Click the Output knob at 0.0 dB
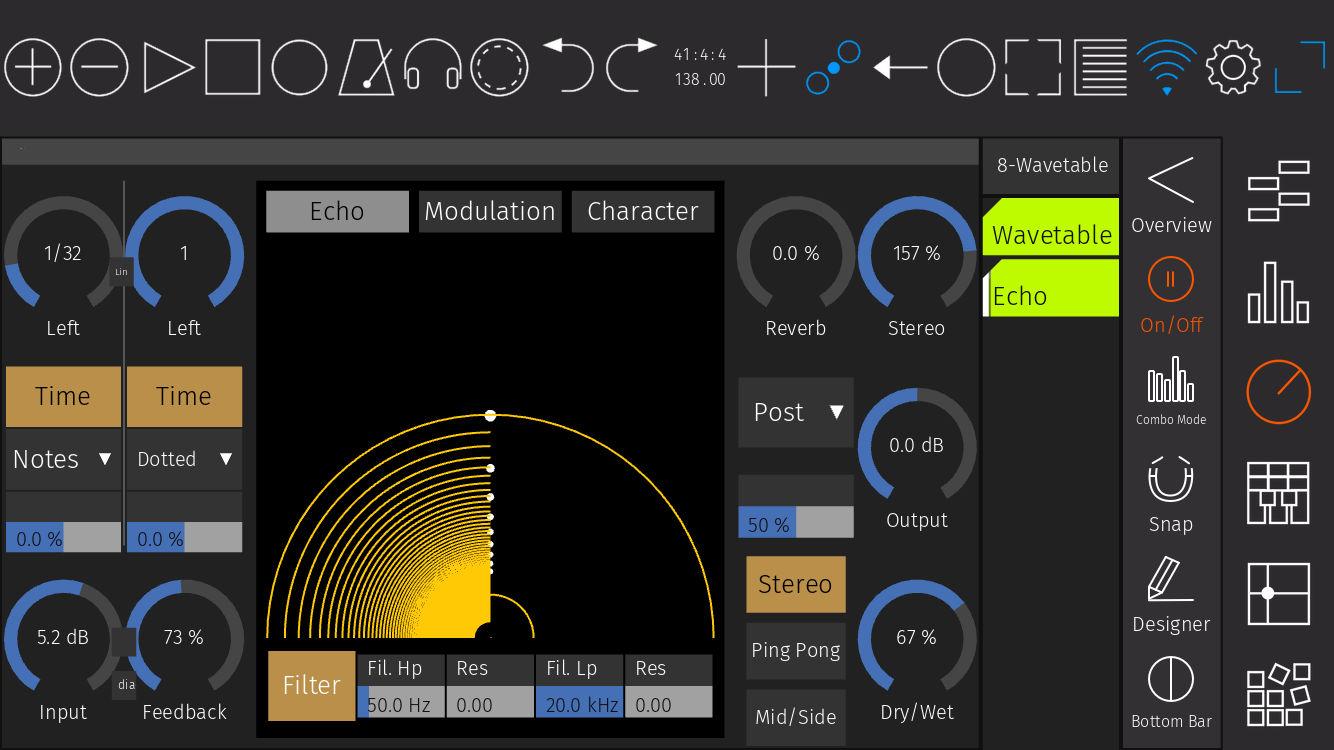The image size is (1334, 750). pos(917,447)
